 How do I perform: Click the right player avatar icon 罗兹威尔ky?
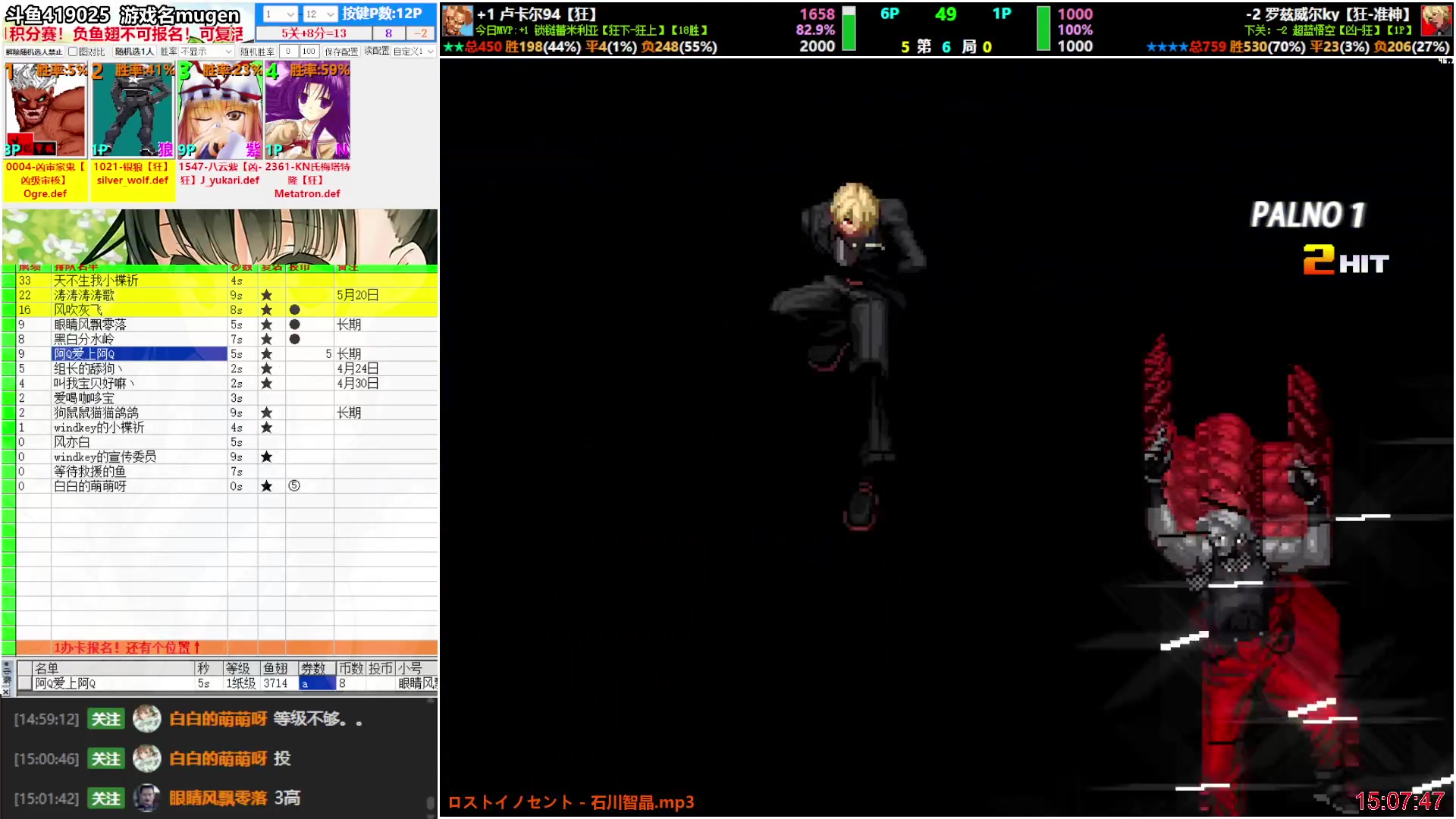click(1436, 21)
